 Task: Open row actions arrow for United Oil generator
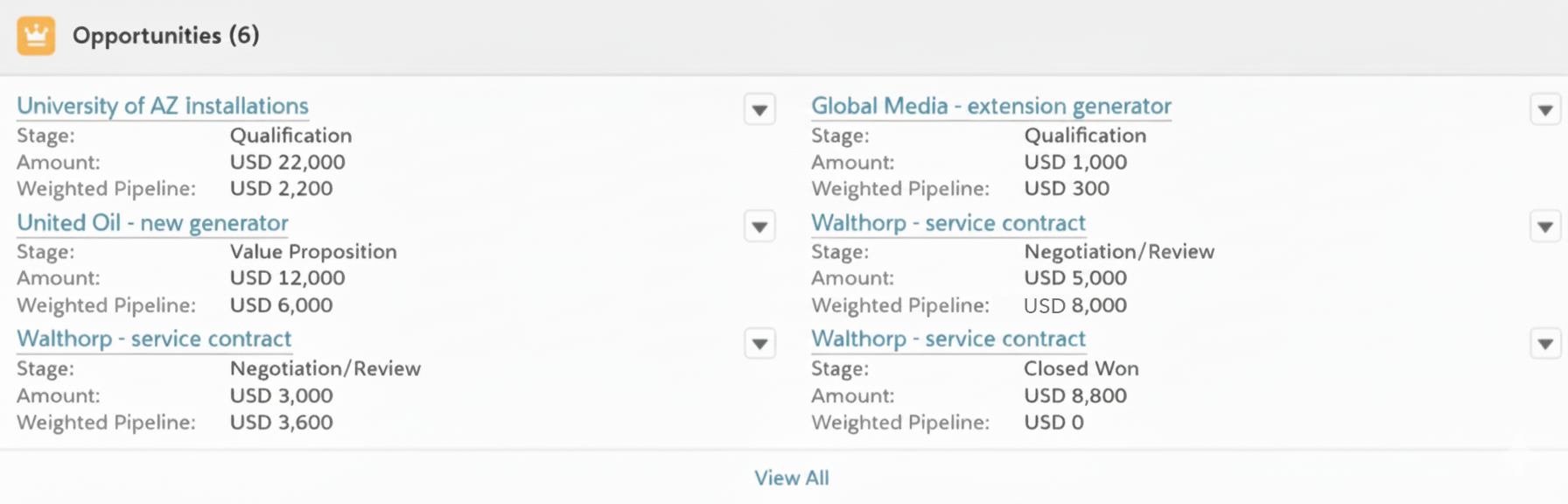(759, 227)
